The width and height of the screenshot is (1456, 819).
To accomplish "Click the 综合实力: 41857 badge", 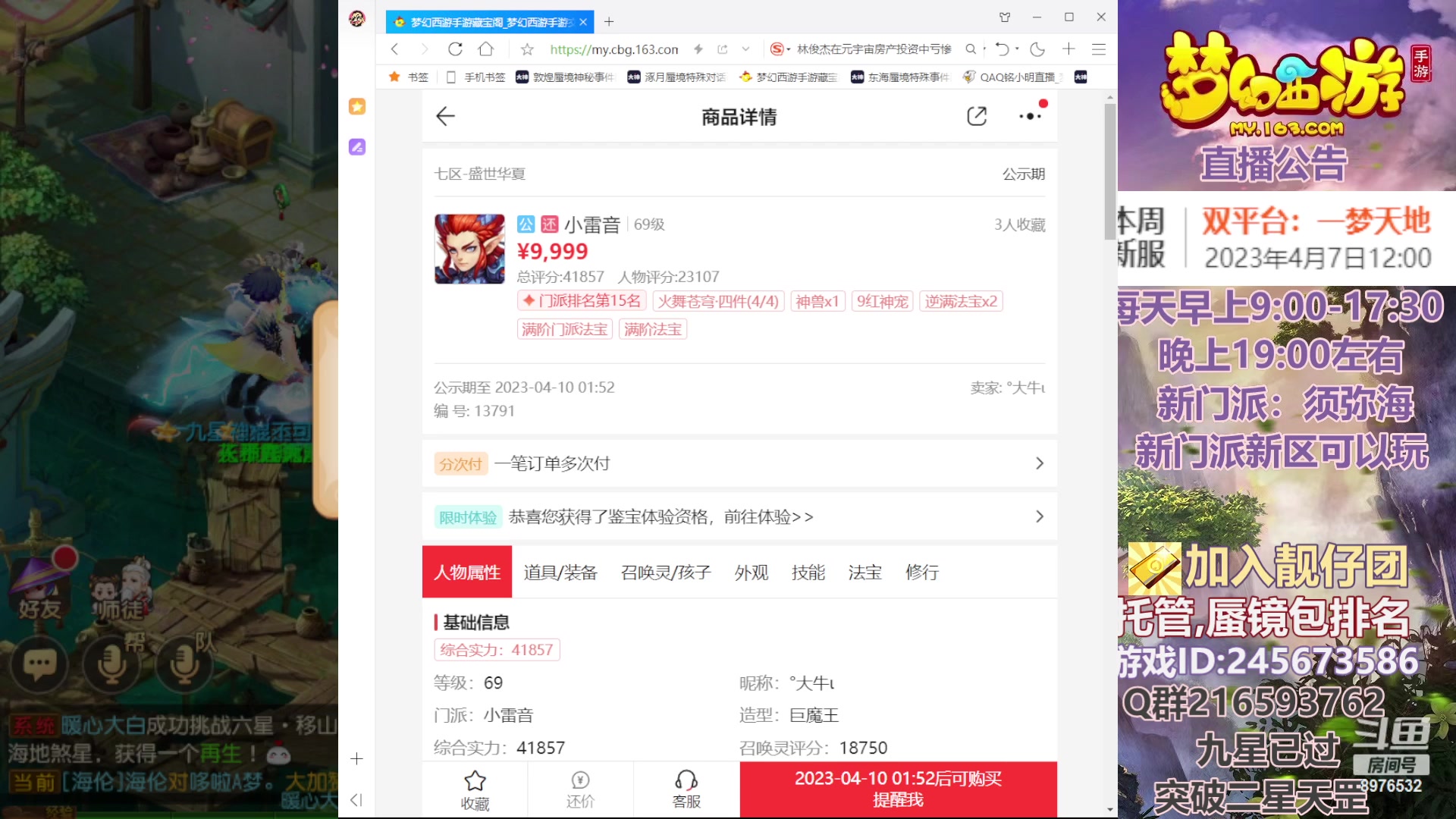I will 497,650.
